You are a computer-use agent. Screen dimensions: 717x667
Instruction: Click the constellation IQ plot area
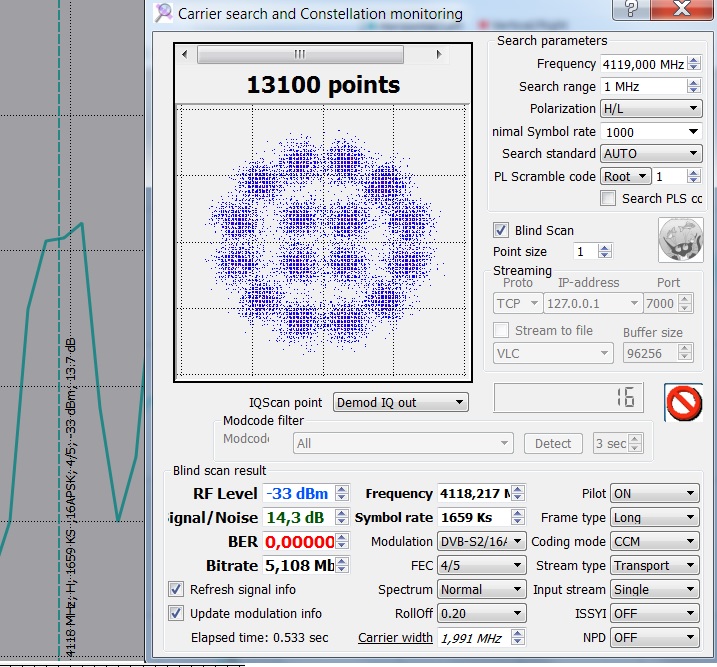[x=323, y=240]
